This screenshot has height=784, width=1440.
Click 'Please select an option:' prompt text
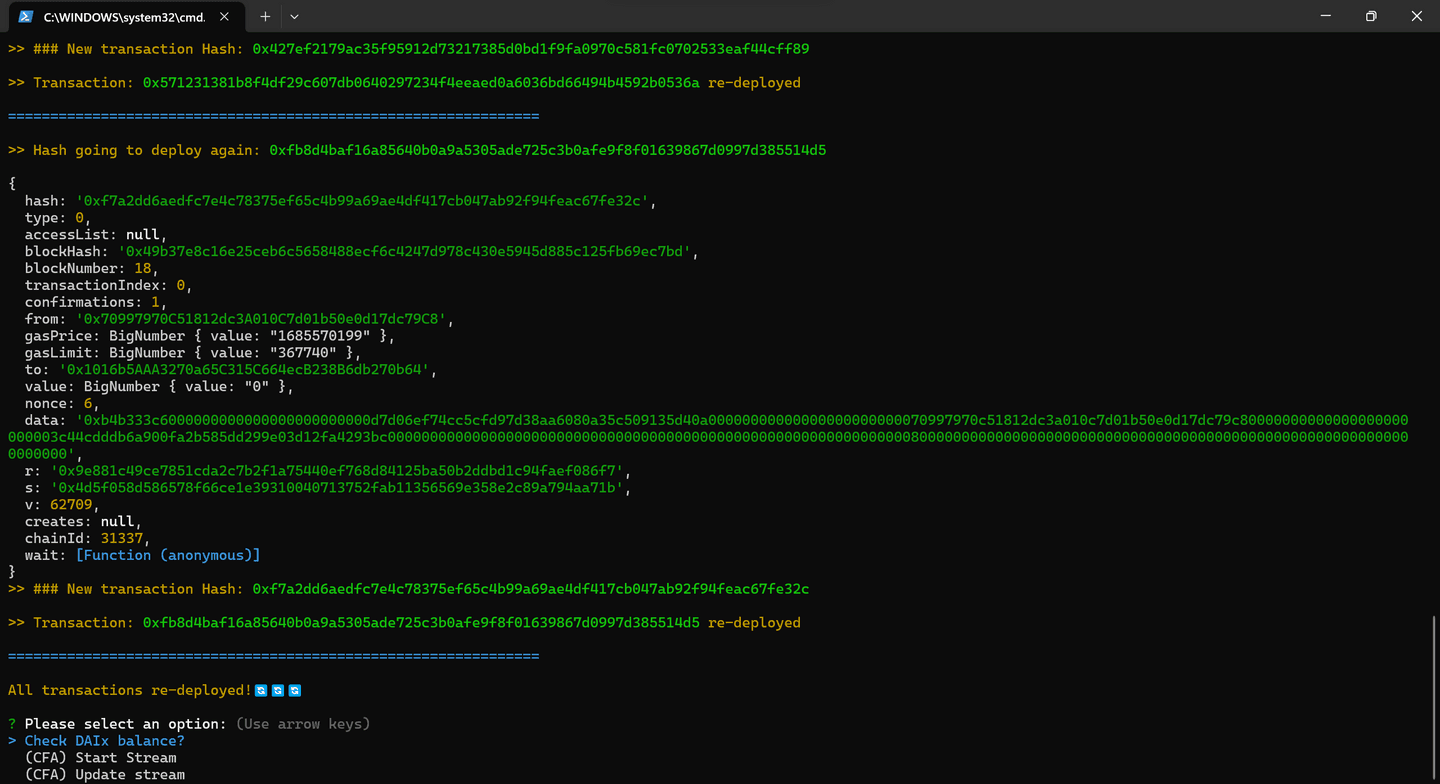(125, 725)
